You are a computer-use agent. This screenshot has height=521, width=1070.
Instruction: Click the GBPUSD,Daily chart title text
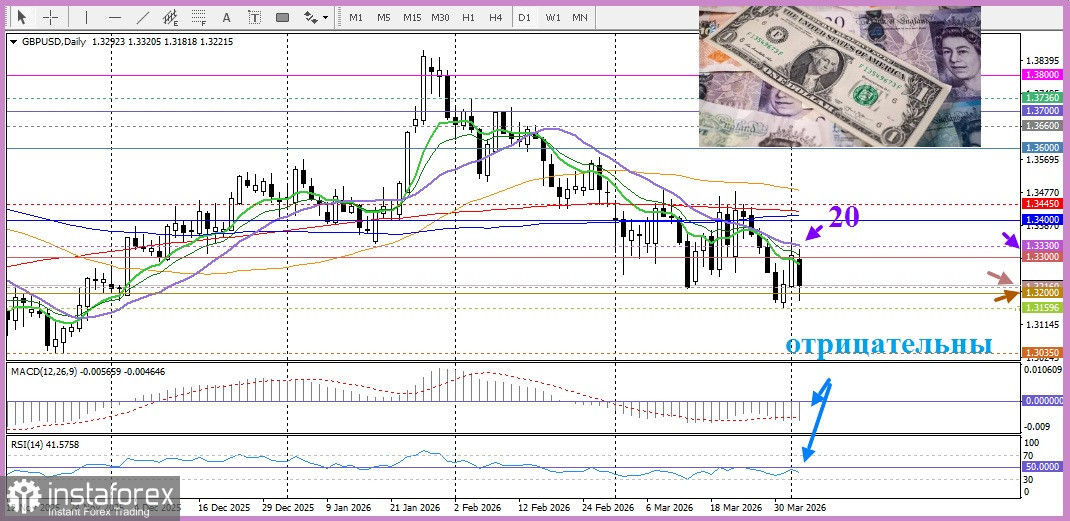click(54, 42)
